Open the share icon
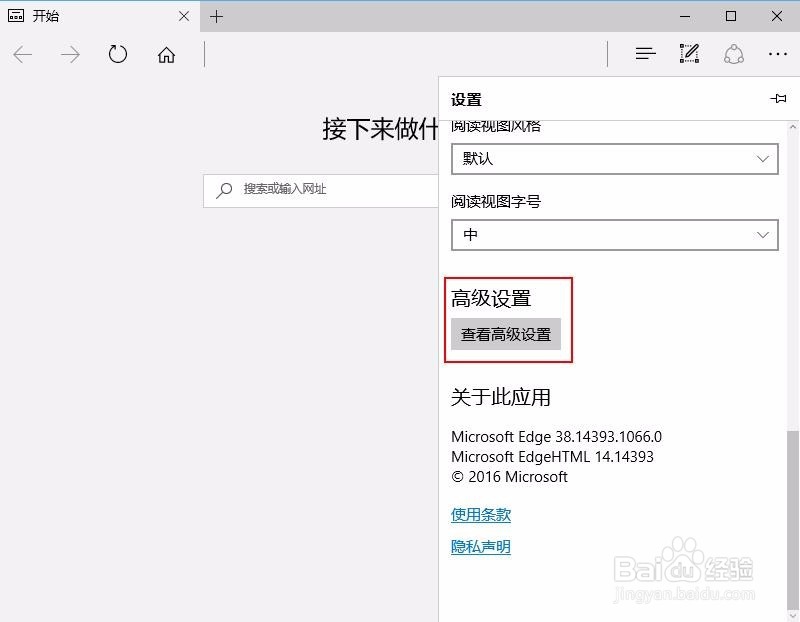This screenshot has width=800, height=622. [x=734, y=54]
